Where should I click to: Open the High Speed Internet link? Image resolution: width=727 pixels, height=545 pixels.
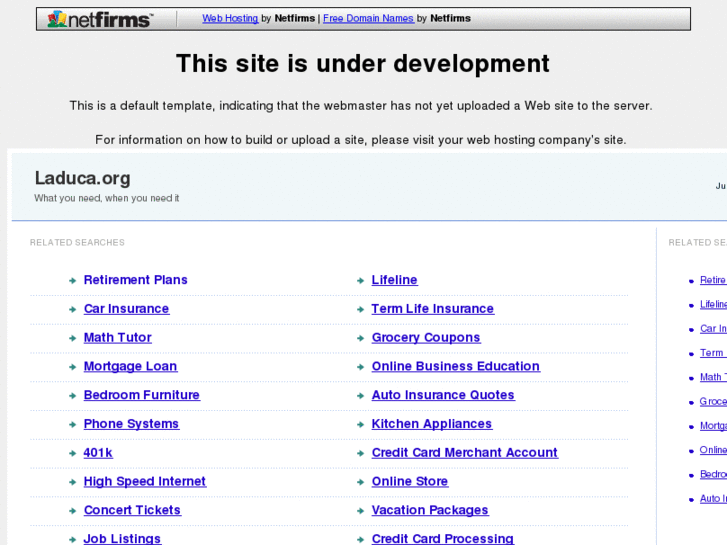tap(145, 481)
